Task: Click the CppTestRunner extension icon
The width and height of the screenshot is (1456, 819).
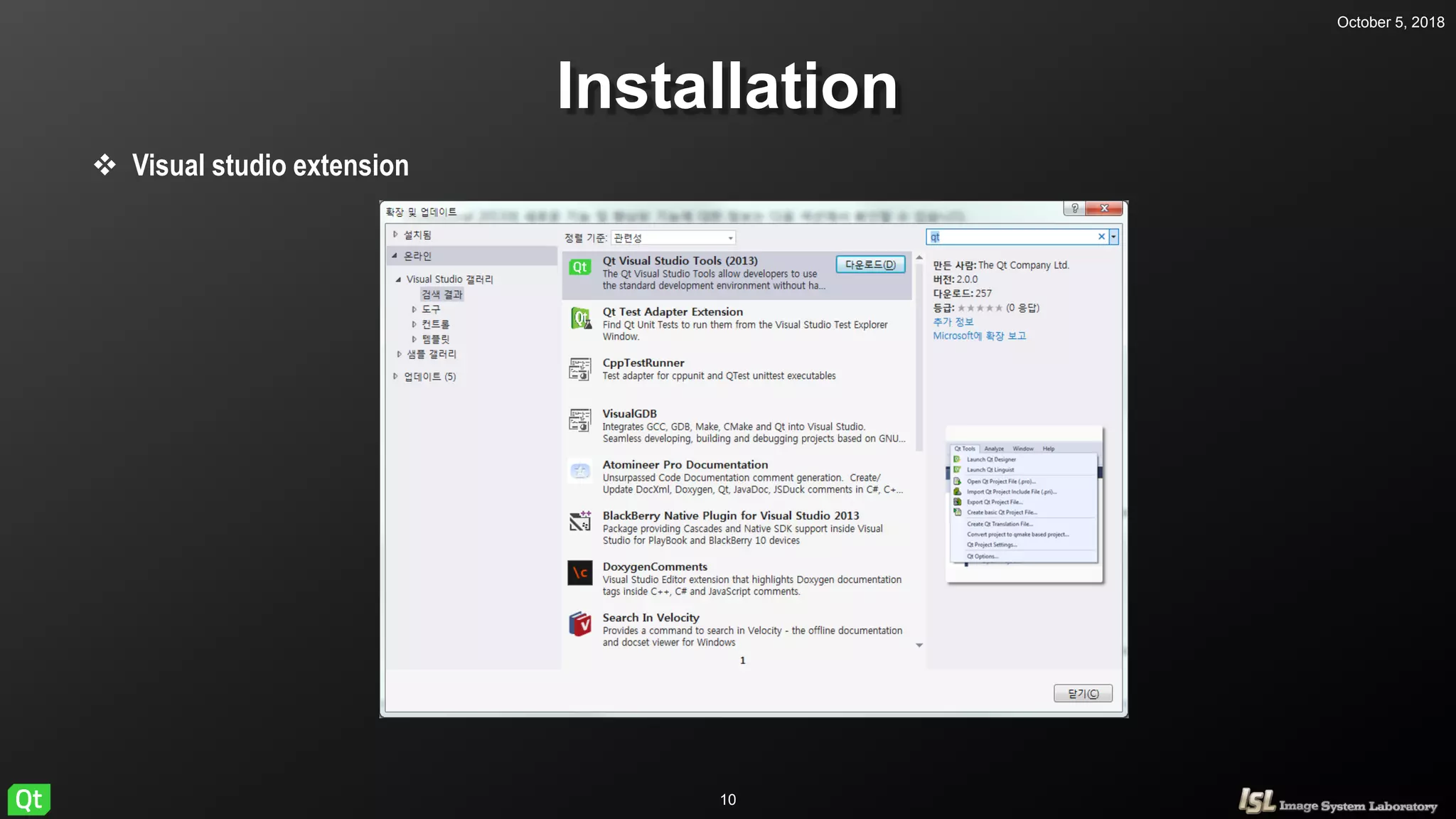Action: [x=580, y=370]
